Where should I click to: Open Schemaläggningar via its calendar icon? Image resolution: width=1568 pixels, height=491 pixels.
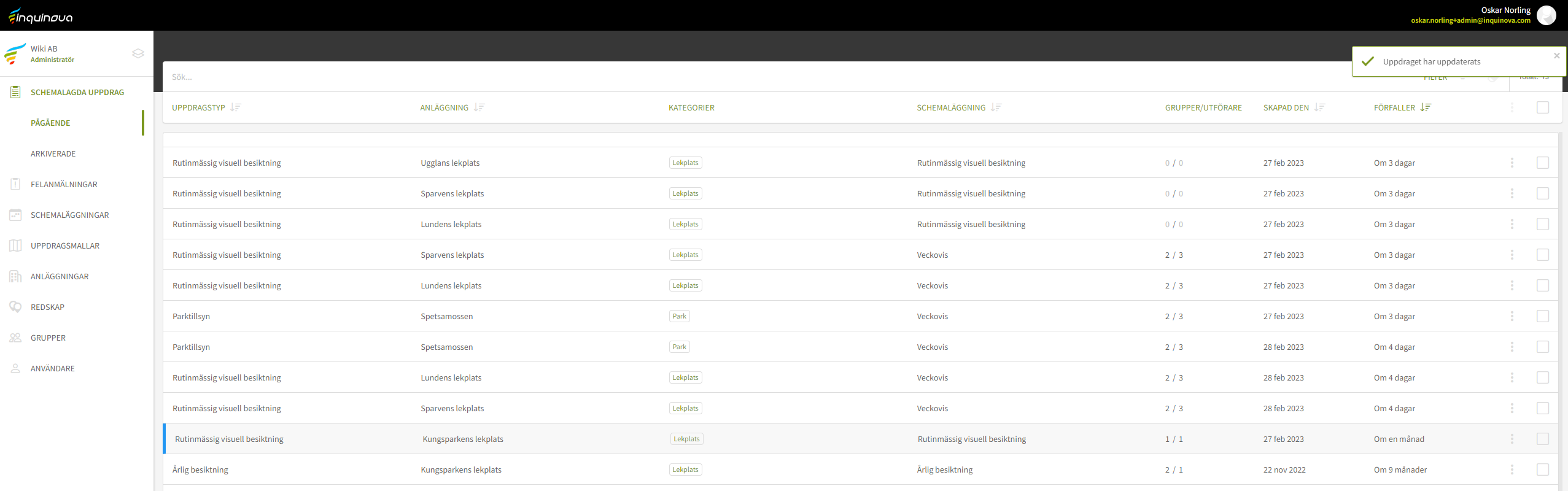(15, 215)
